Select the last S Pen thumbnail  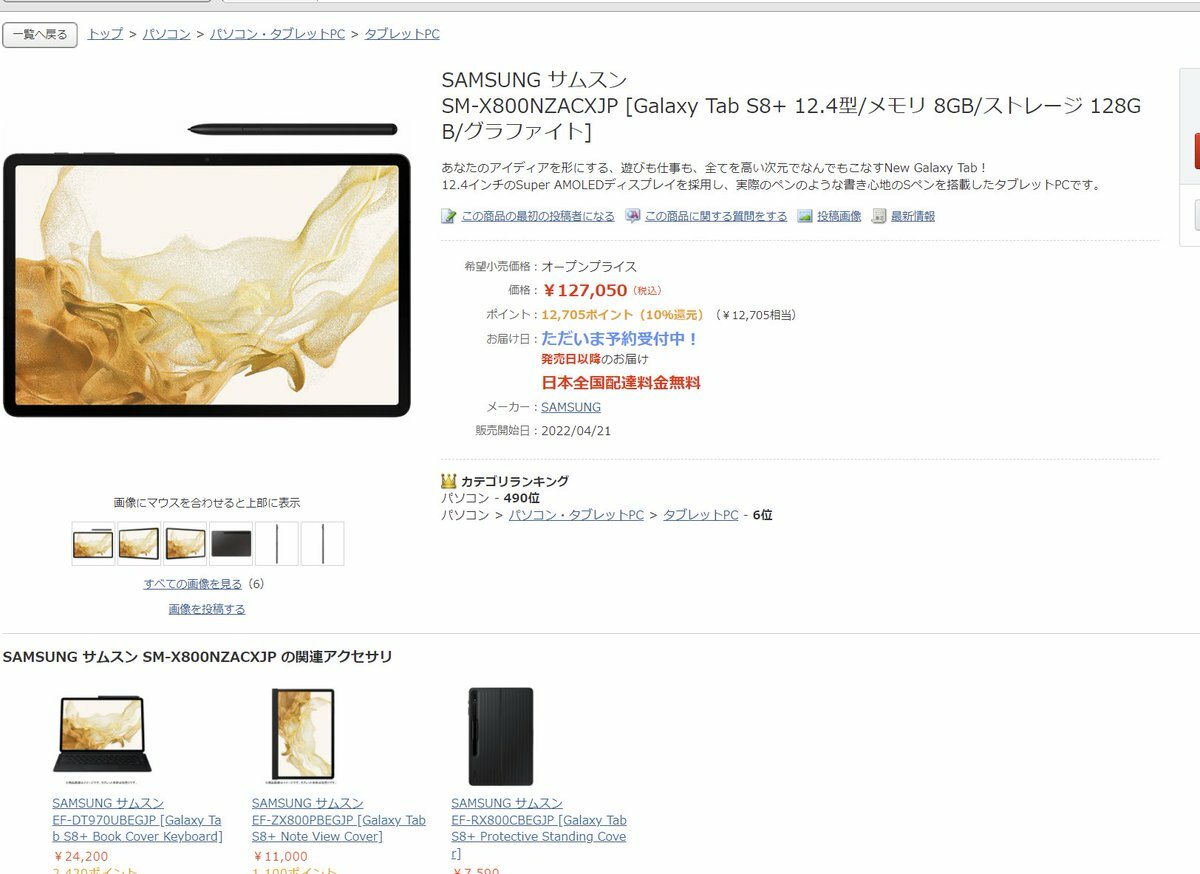[323, 544]
